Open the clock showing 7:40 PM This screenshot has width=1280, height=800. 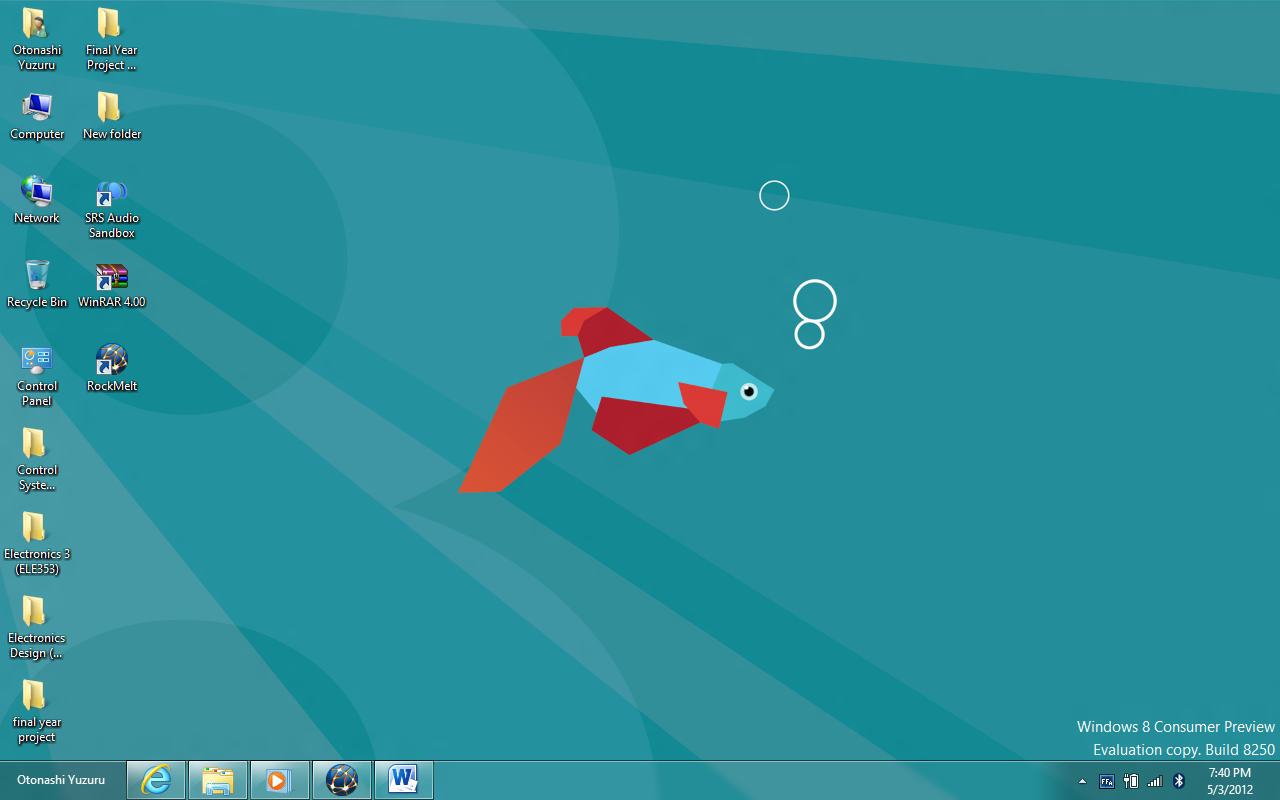pyautogui.click(x=1228, y=780)
